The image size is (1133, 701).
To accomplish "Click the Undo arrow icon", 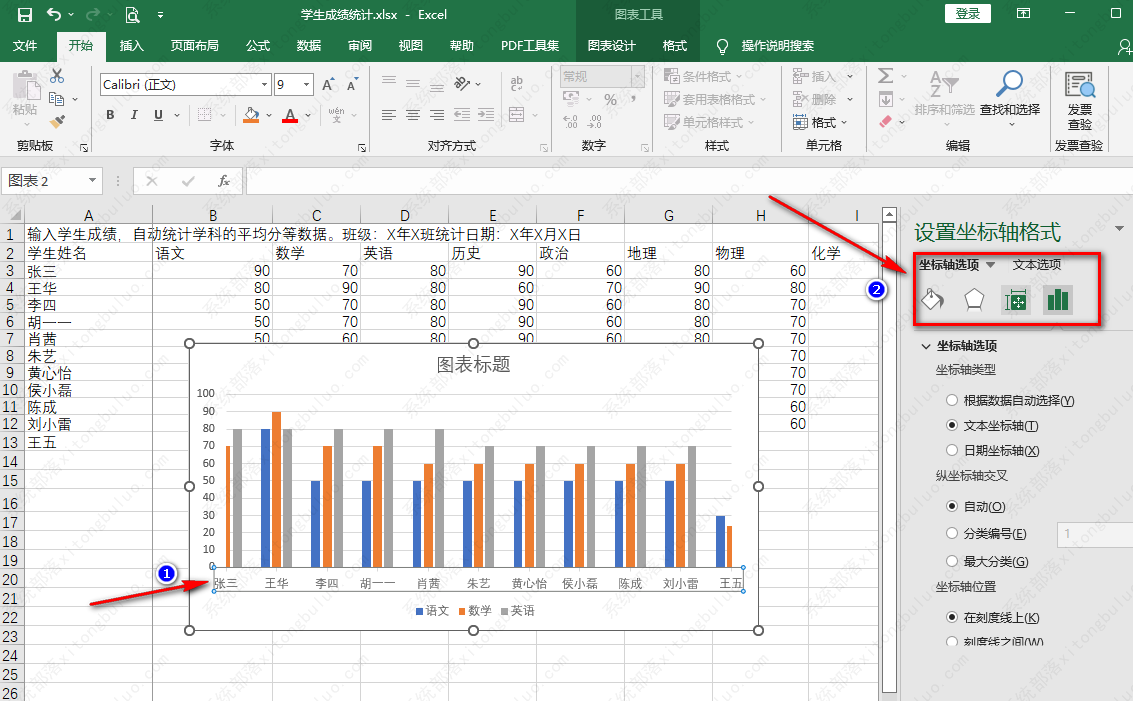I will click(53, 14).
